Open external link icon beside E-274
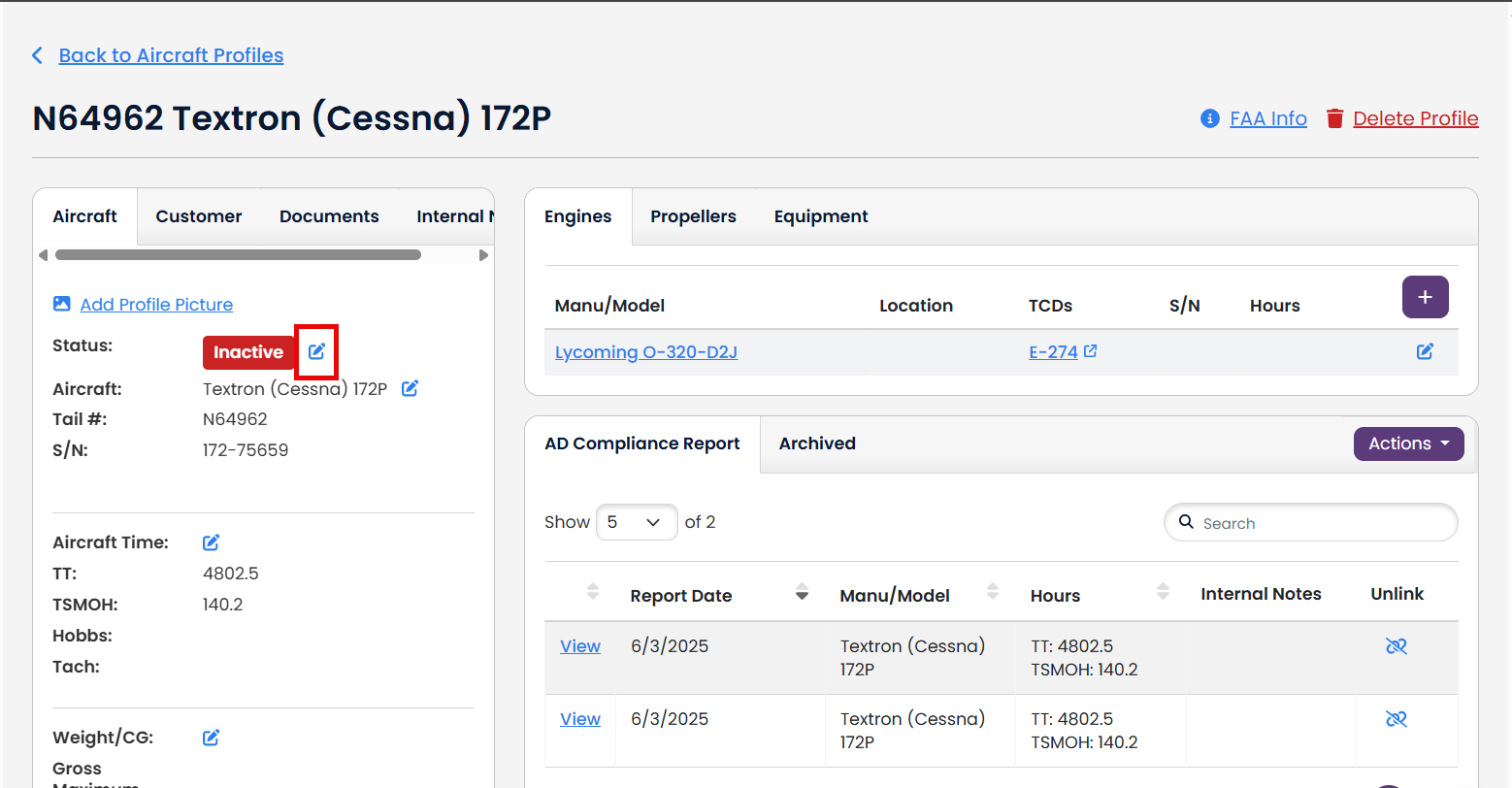1512x788 pixels. coord(1090,351)
